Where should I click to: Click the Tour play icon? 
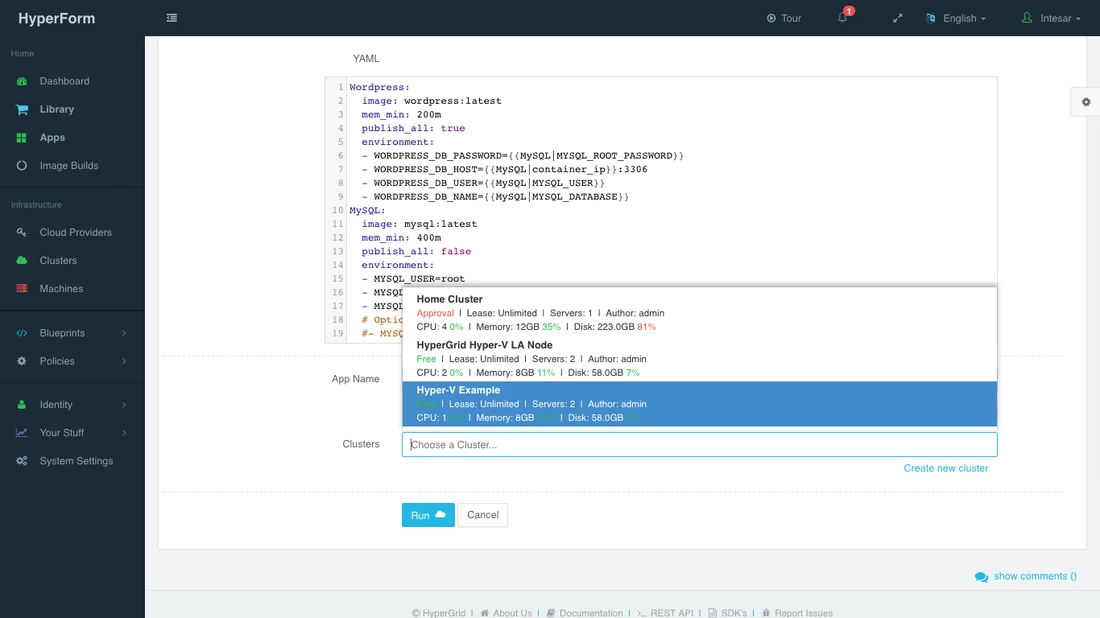771,18
